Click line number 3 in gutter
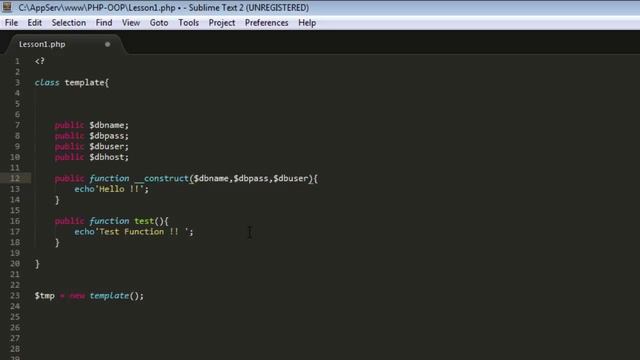640x360 pixels. coord(17,82)
